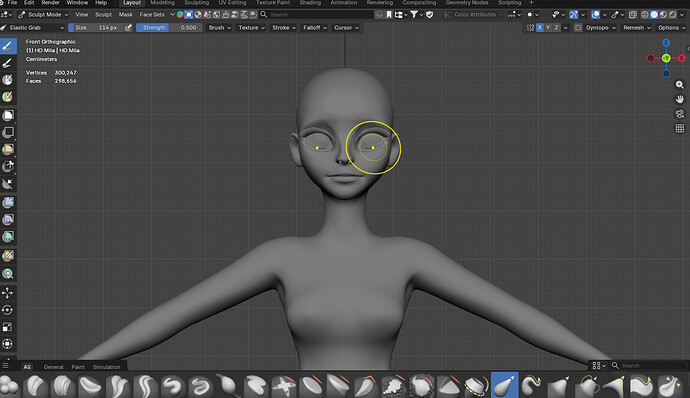This screenshot has height=398, width=690.
Task: Click the multicolor sphere icon in header
Action: pyautogui.click(x=180, y=15)
